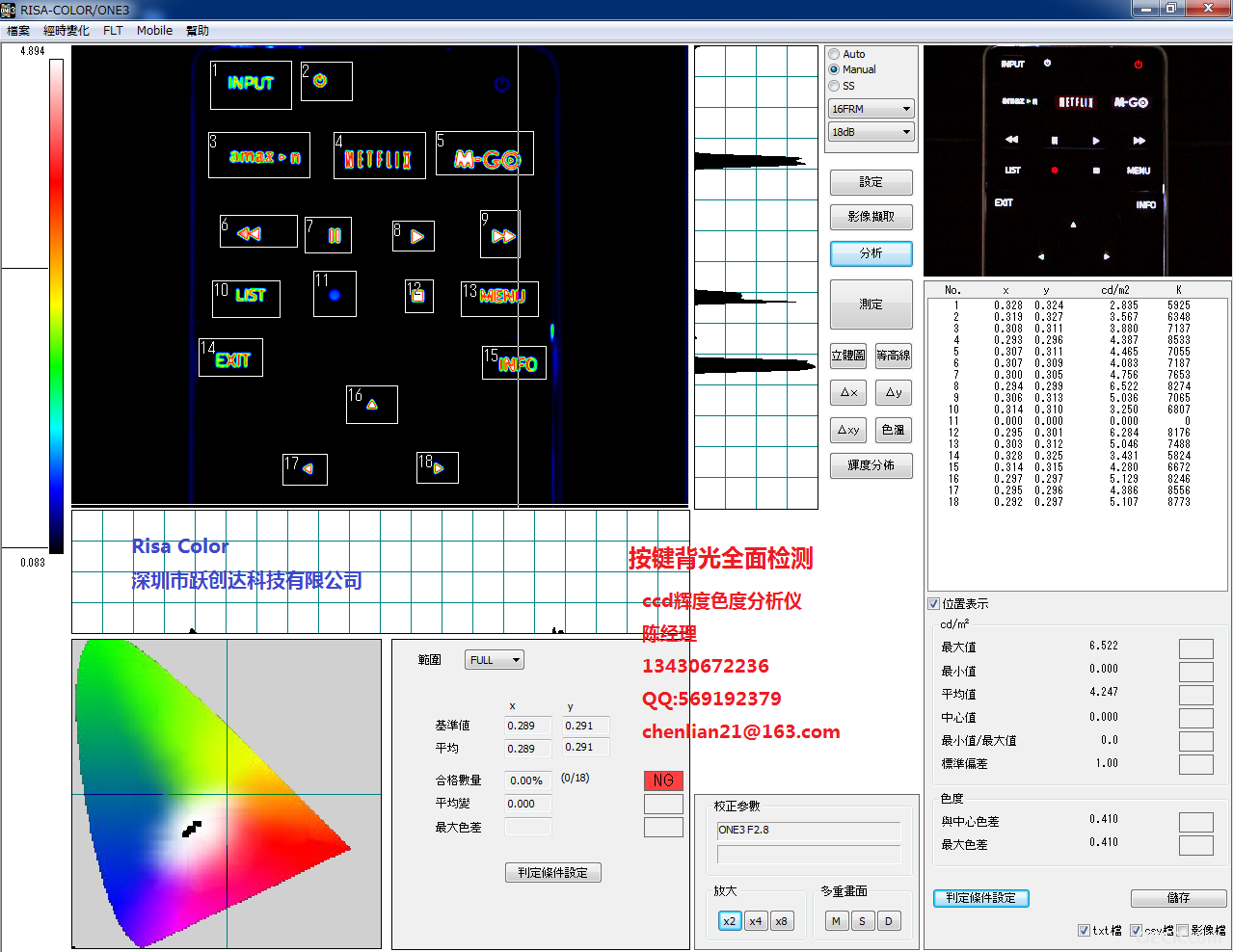The width and height of the screenshot is (1233, 952).
Task: Open the FLT menu
Action: (113, 31)
